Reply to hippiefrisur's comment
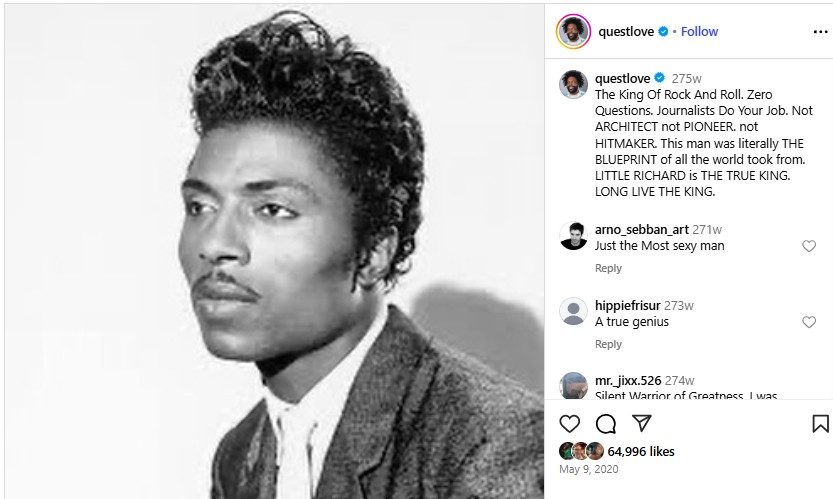This screenshot has height=499, width=833. pyautogui.click(x=608, y=344)
